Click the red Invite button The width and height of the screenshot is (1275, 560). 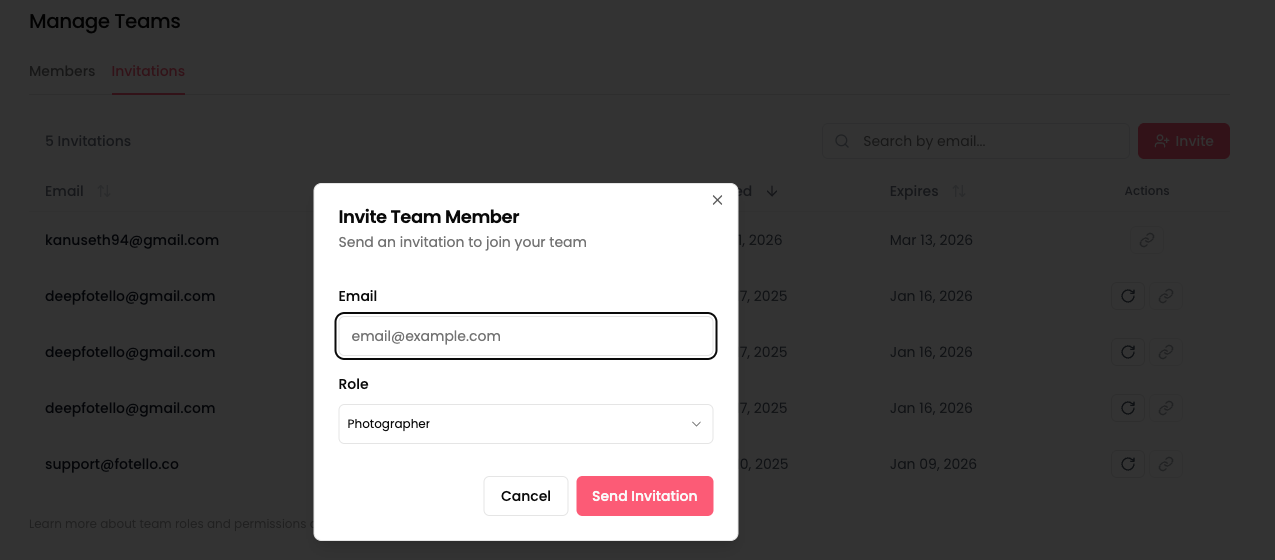point(1183,141)
